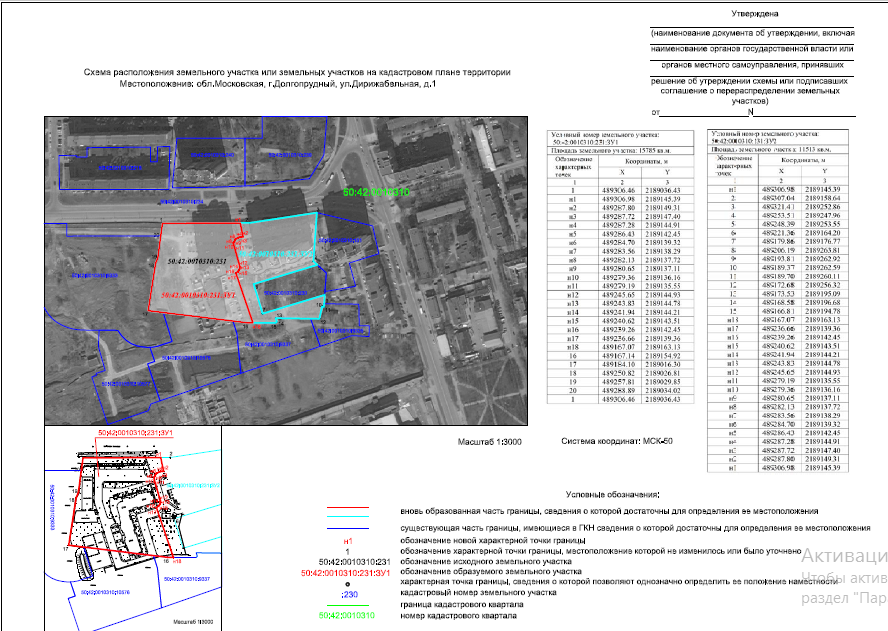Viewport: 888px width, 631px height.
Task: Click legend text 'граница кадастрового квартала'
Action: (462, 604)
